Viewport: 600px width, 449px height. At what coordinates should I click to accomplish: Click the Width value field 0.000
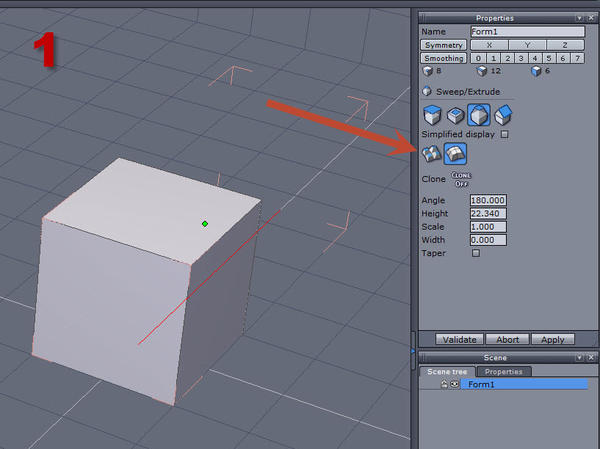(x=488, y=240)
